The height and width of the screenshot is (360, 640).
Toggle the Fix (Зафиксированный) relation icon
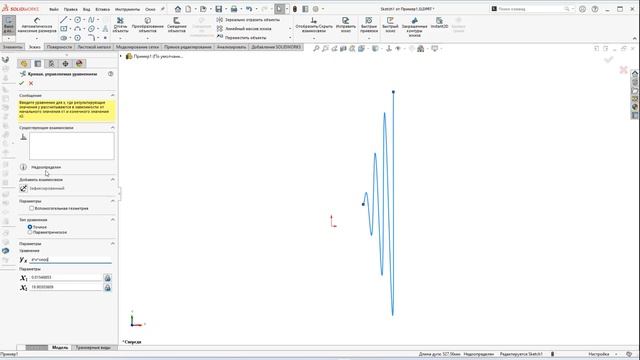pyautogui.click(x=23, y=188)
